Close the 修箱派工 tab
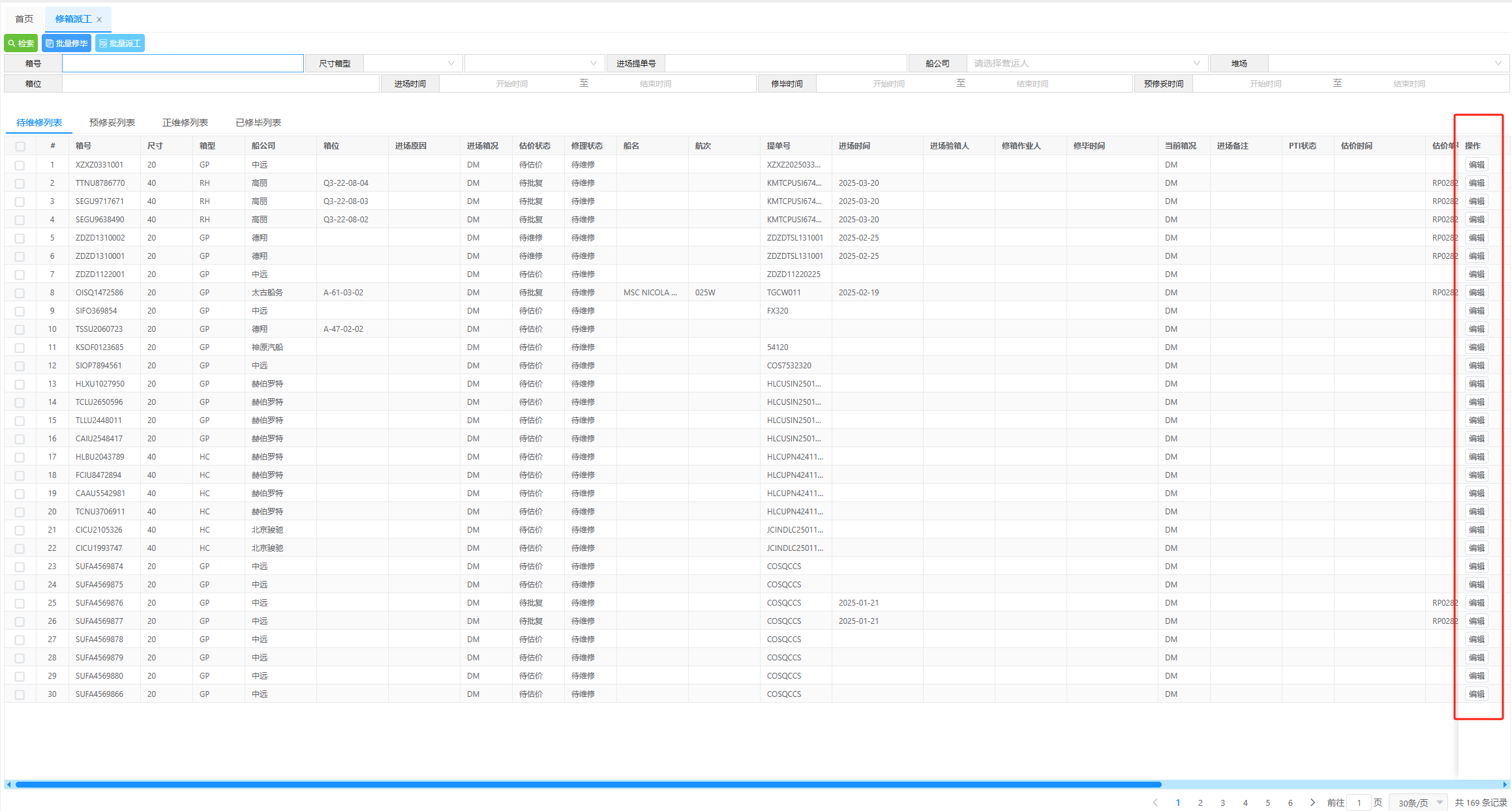Screen dimensions: 1512x811 click(x=99, y=20)
